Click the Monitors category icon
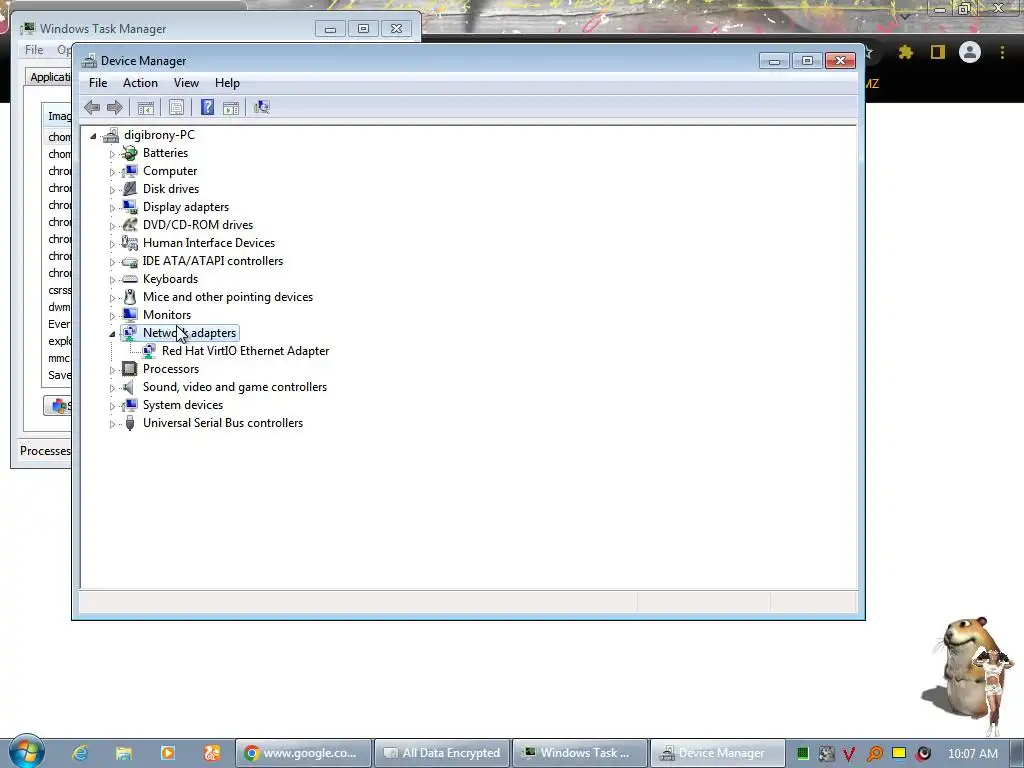 [x=130, y=315]
